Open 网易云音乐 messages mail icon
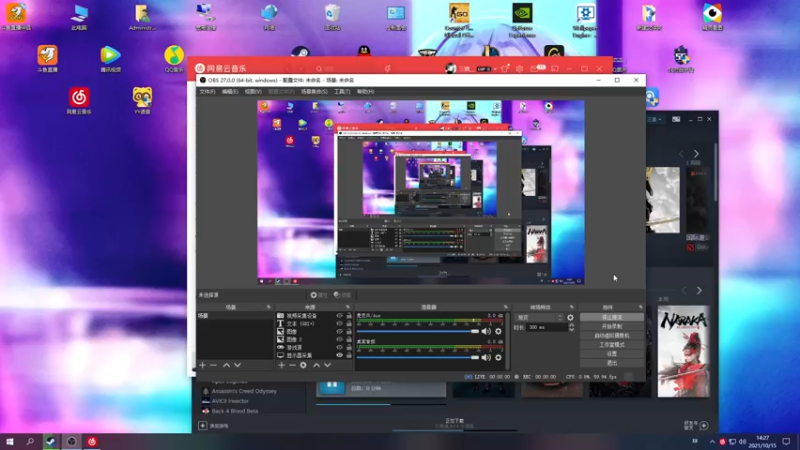Image resolution: width=800 pixels, height=450 pixels. click(x=535, y=68)
